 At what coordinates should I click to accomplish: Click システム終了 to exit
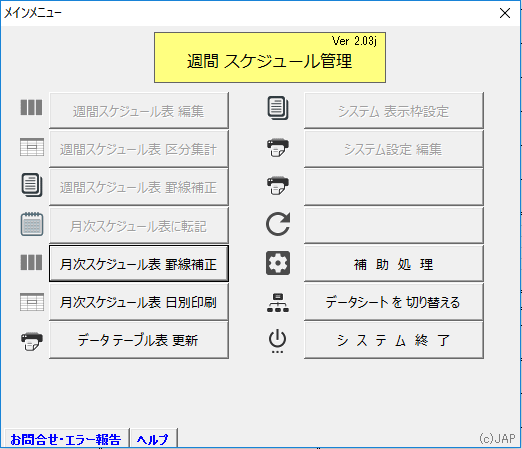(394, 340)
